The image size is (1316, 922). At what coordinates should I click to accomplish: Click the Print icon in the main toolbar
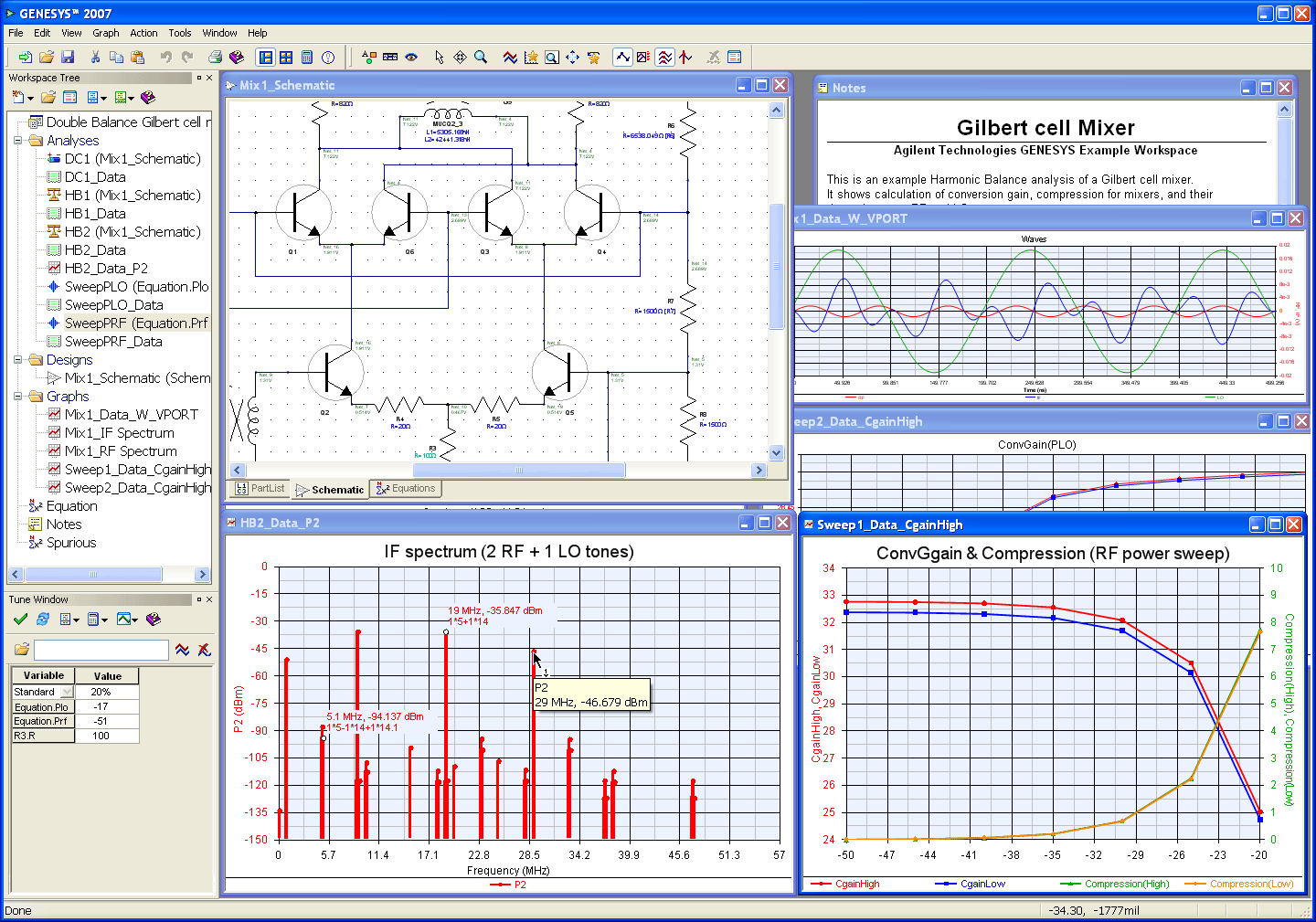[216, 57]
